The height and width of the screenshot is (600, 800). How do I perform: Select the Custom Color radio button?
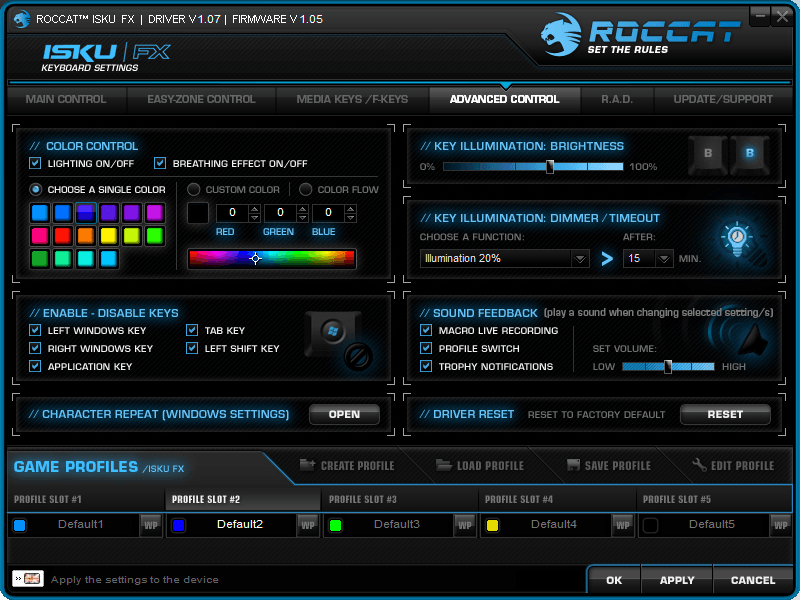click(193, 189)
